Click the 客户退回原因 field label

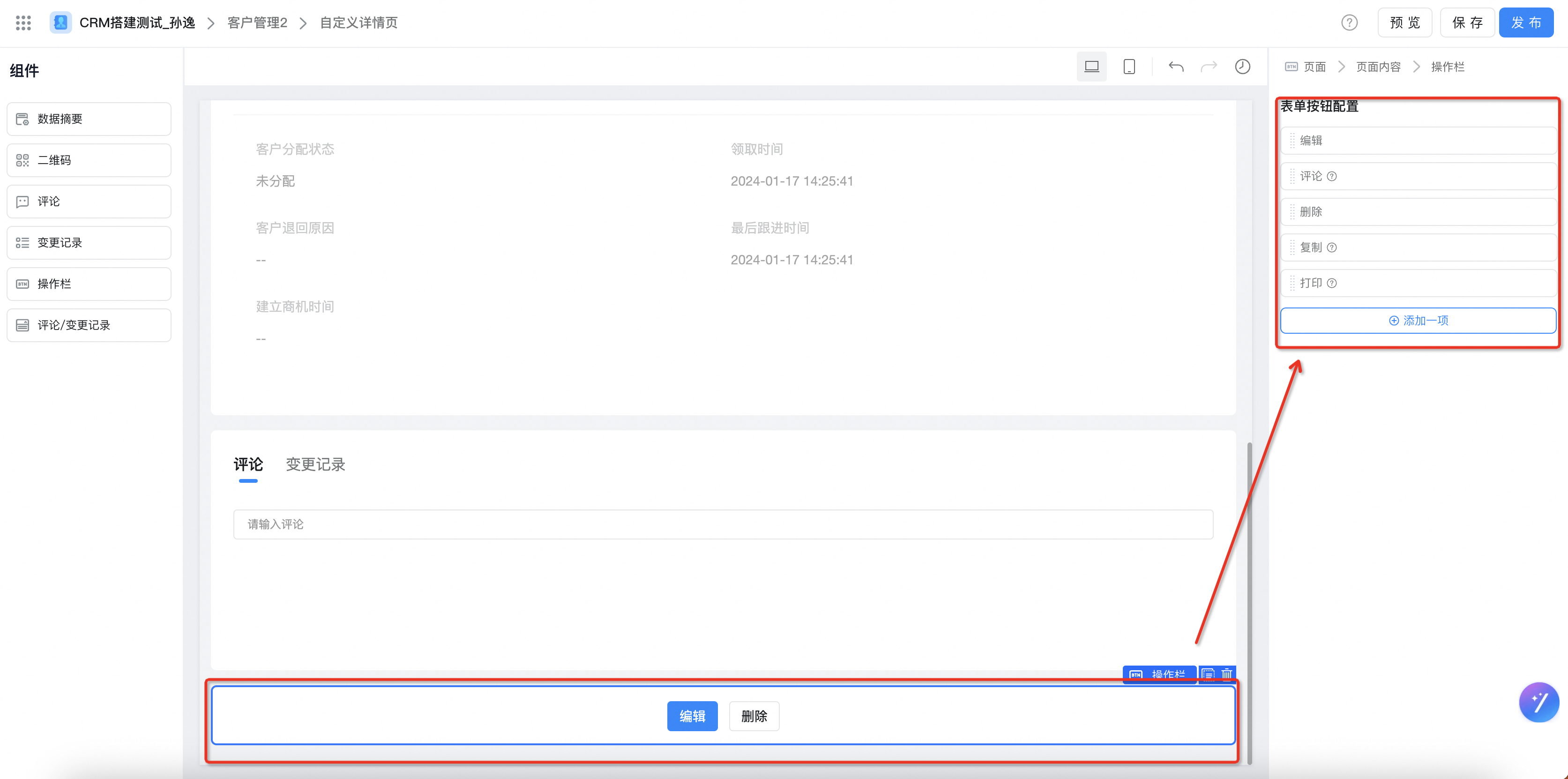pyautogui.click(x=295, y=228)
